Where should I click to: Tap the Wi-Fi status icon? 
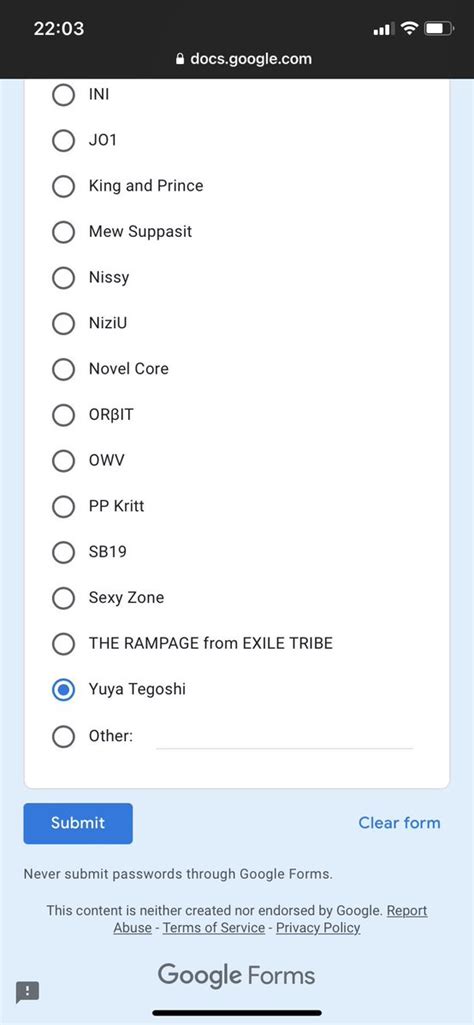click(x=409, y=28)
